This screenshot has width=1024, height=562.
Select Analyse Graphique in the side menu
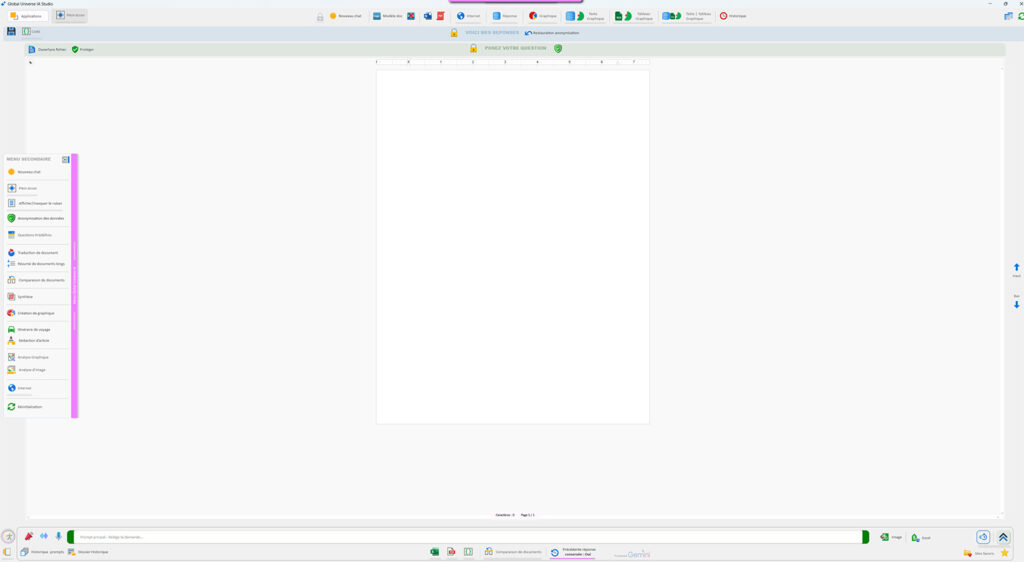click(x=28, y=357)
